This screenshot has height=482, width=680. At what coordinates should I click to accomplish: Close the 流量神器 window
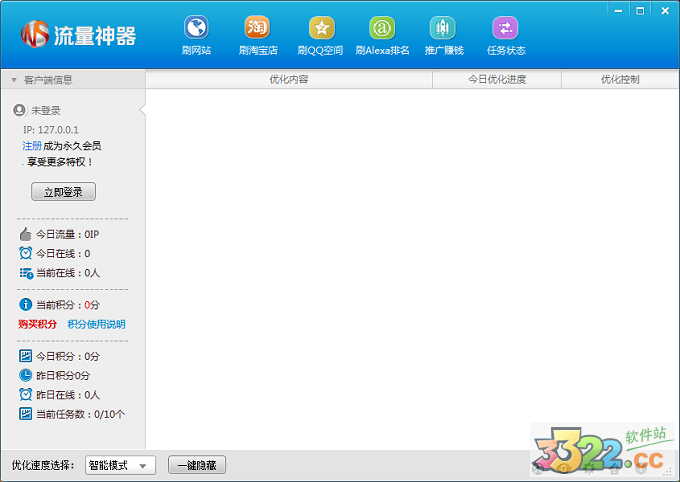click(x=665, y=10)
